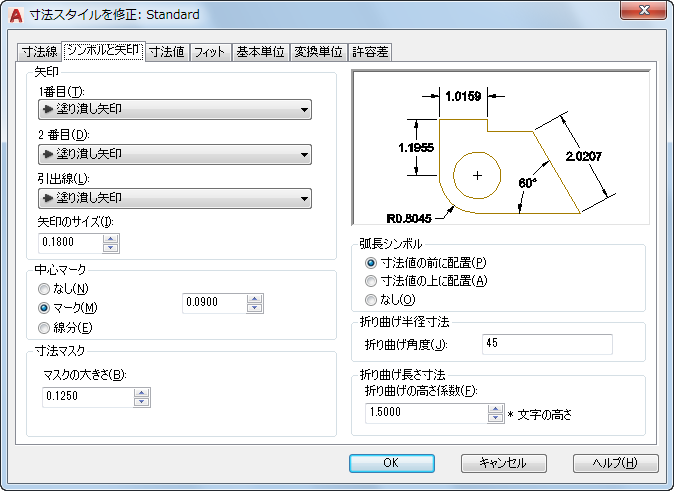Image resolution: width=674 pixels, height=491 pixels.
Task: Select the シンボルと矢印 tab
Action: click(x=104, y=51)
